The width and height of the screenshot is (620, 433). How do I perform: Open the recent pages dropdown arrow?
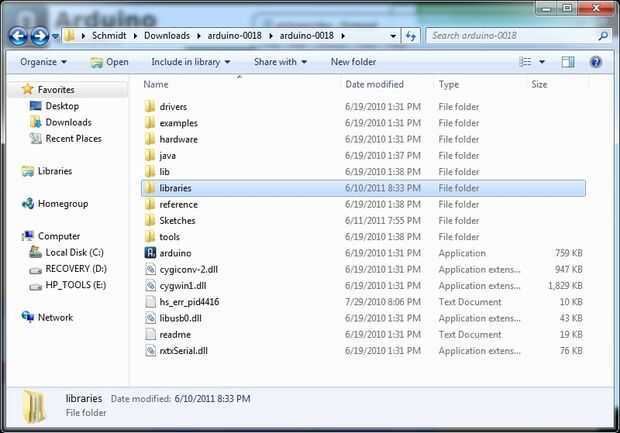(55, 36)
